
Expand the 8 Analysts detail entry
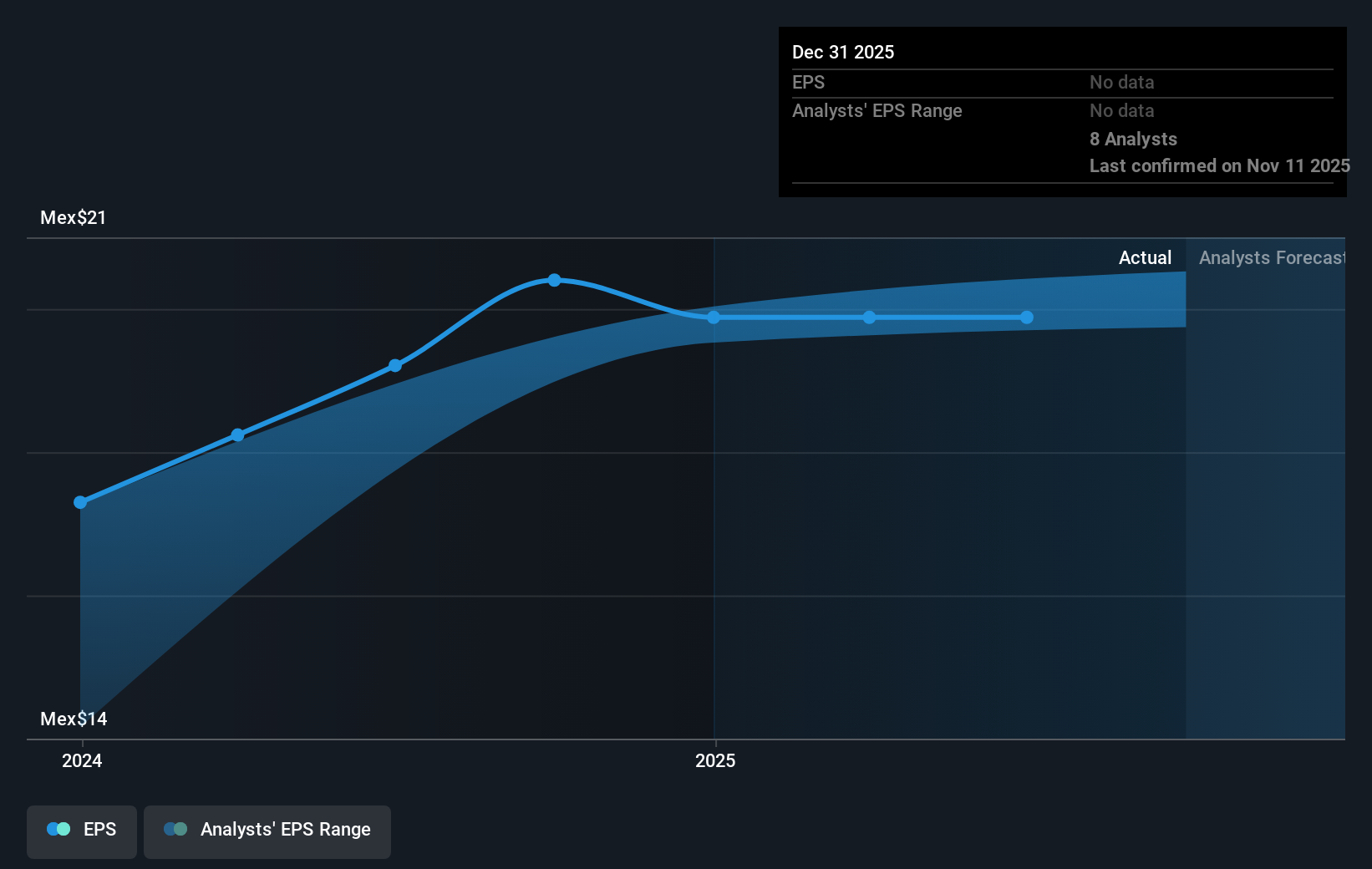1133,139
